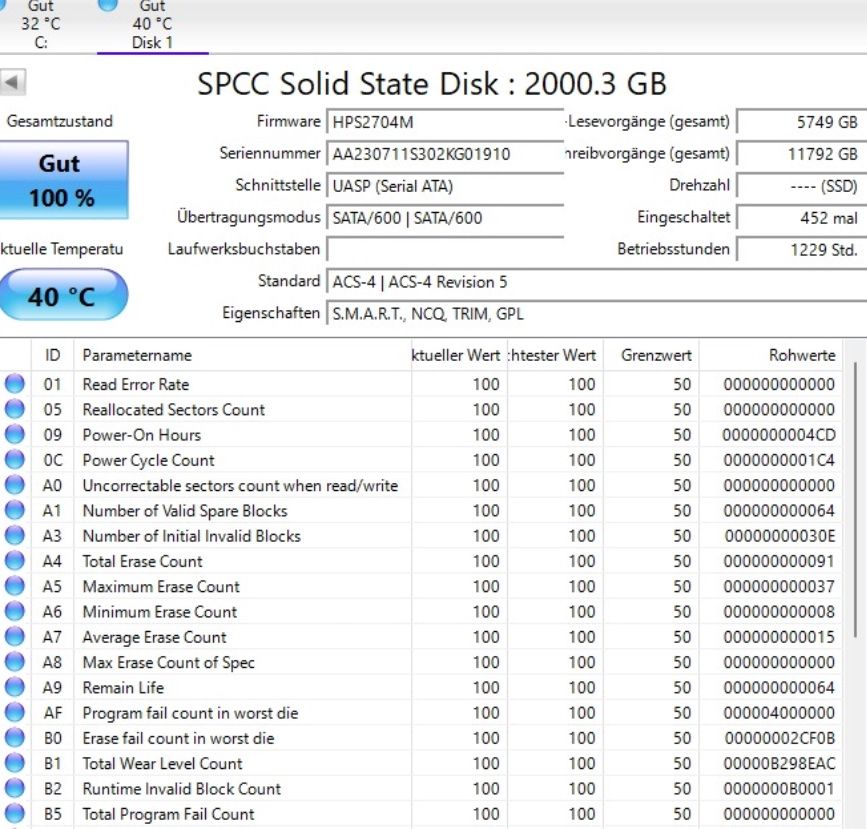The image size is (867, 829).
Task: Click the Grenzwert column header
Action: tap(651, 355)
